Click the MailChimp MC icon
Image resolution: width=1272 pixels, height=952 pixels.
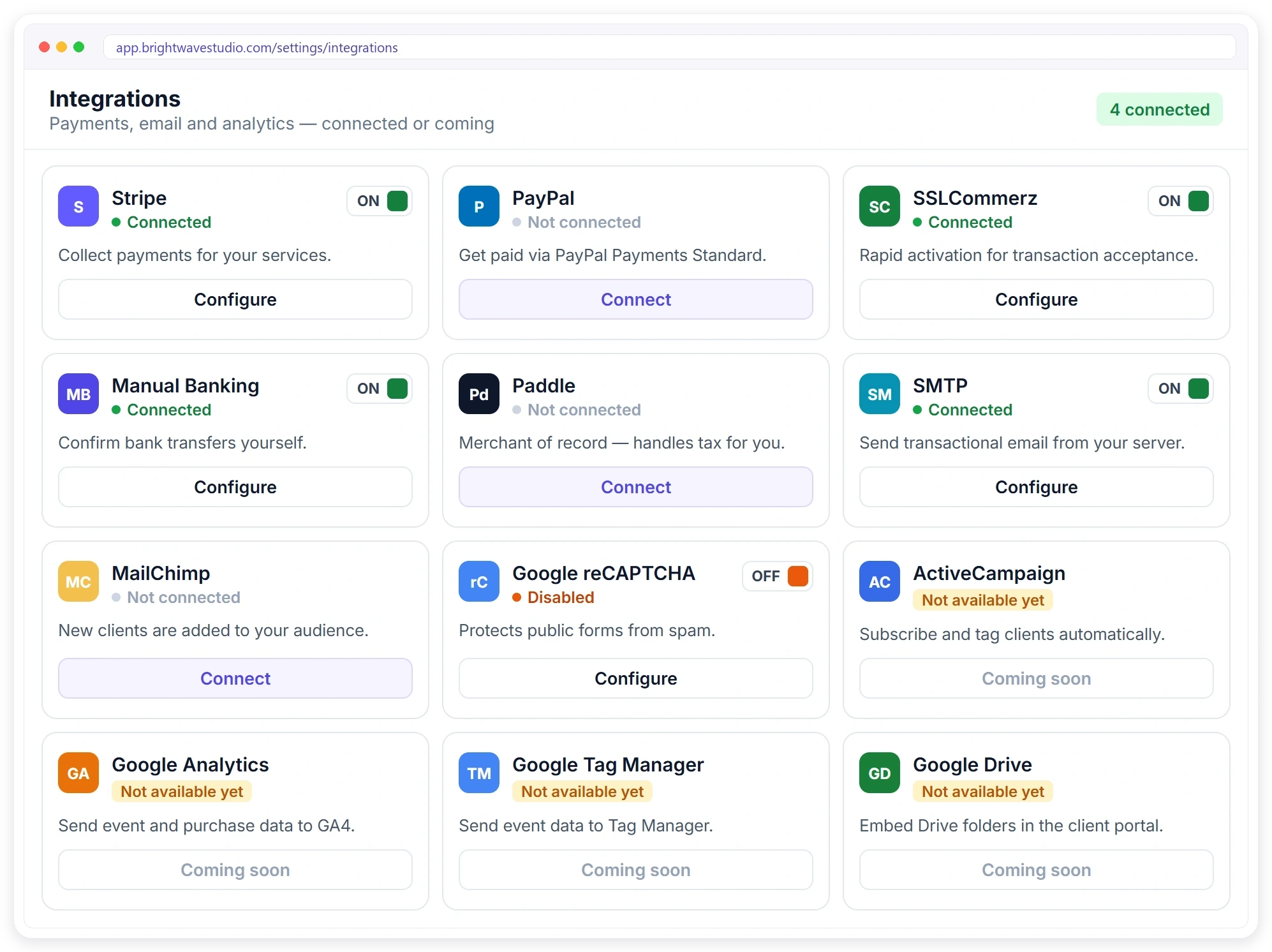(x=78, y=581)
